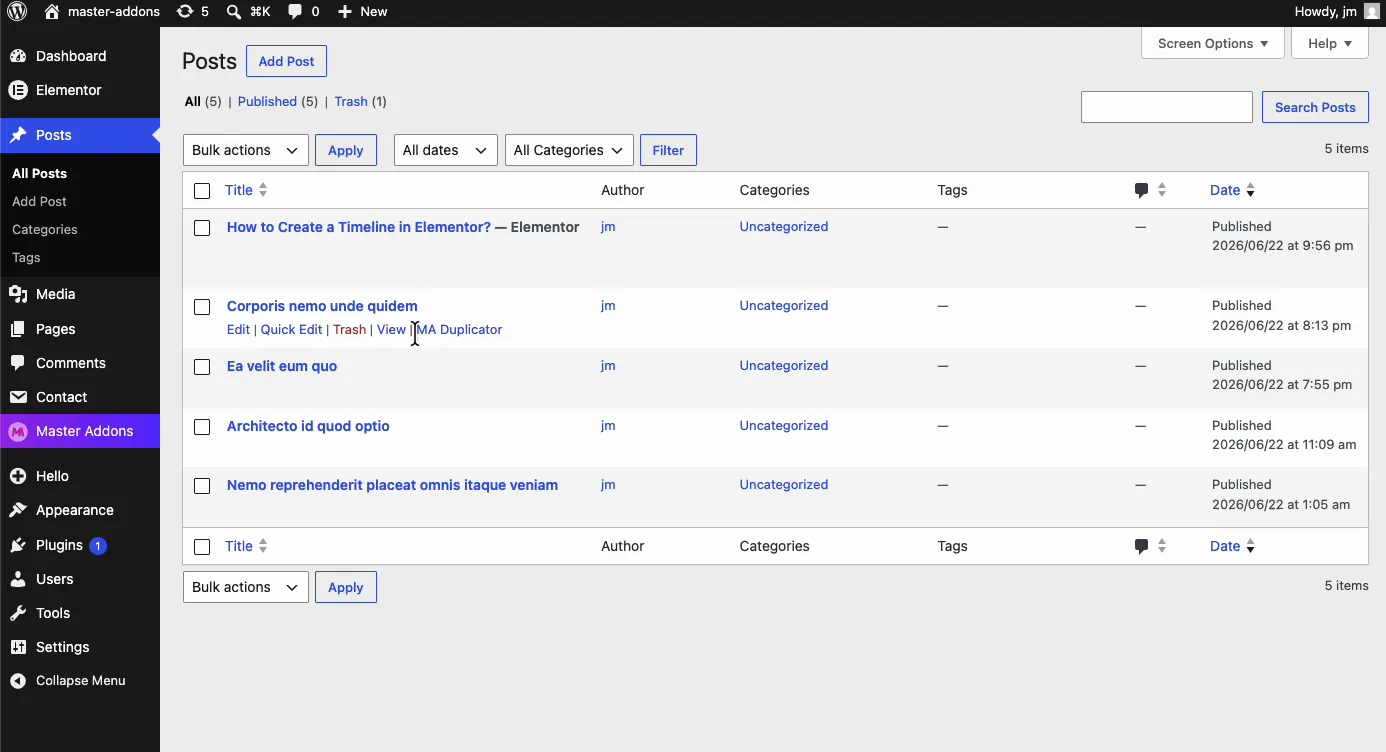Click the Dashboard gauge icon in the sidebar
The width and height of the screenshot is (1386, 752).
[18, 56]
